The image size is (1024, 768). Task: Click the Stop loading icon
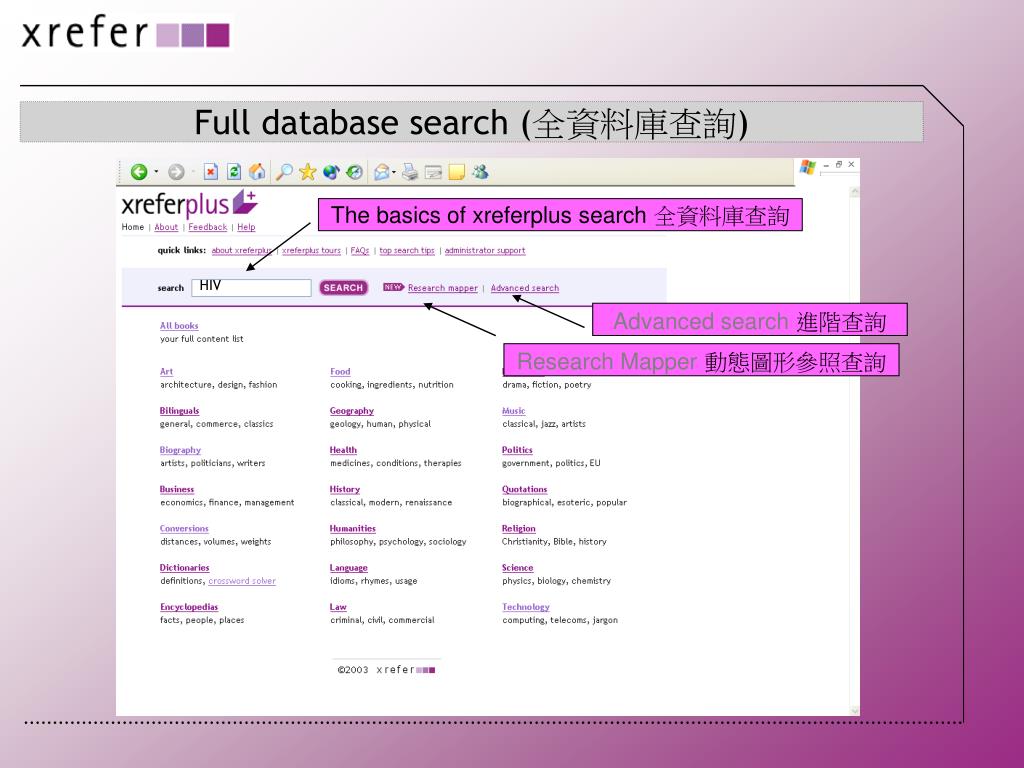pos(210,172)
